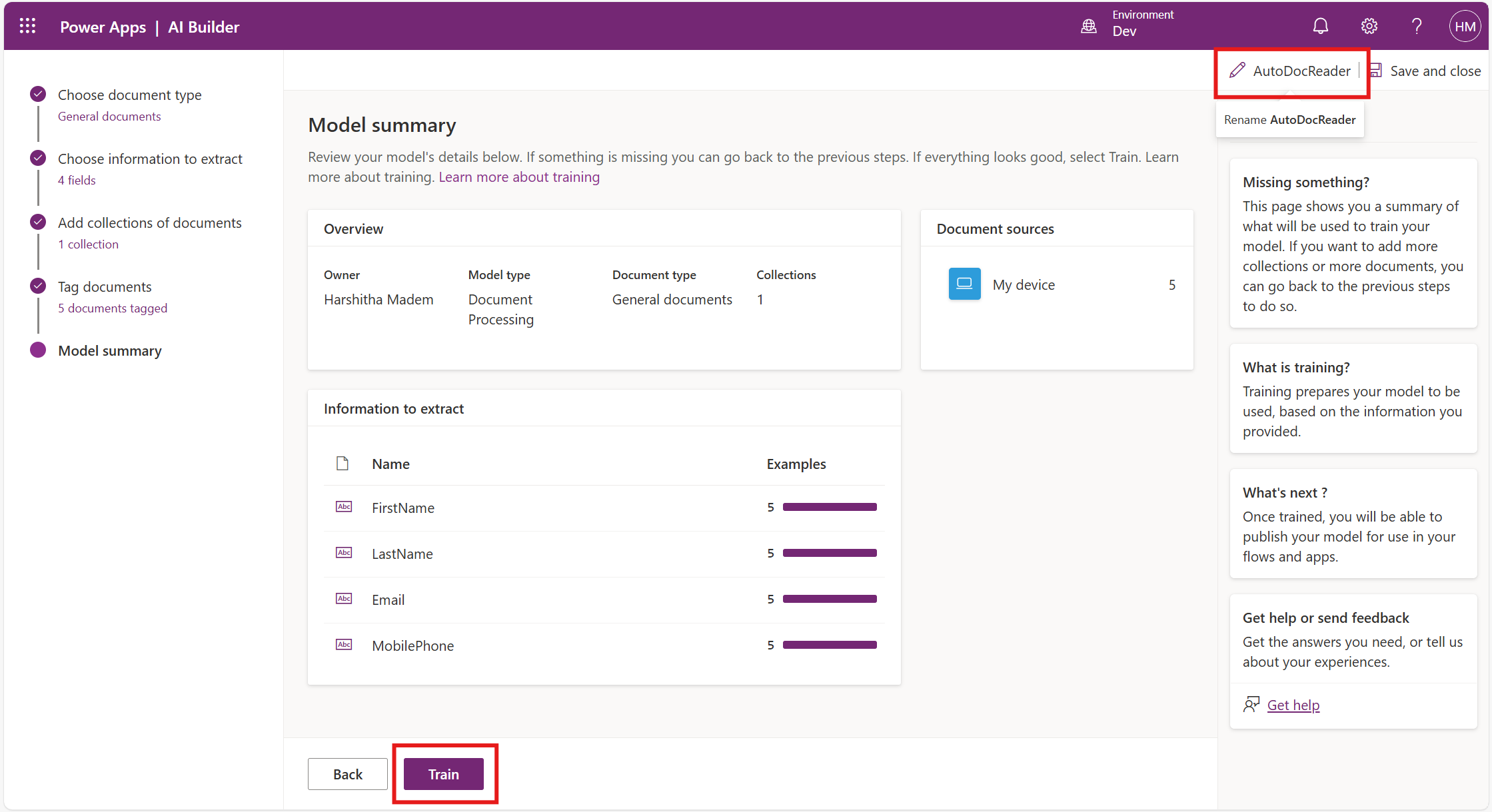Go to Choose information to extract step
The height and width of the screenshot is (812, 1492).
[x=150, y=159]
